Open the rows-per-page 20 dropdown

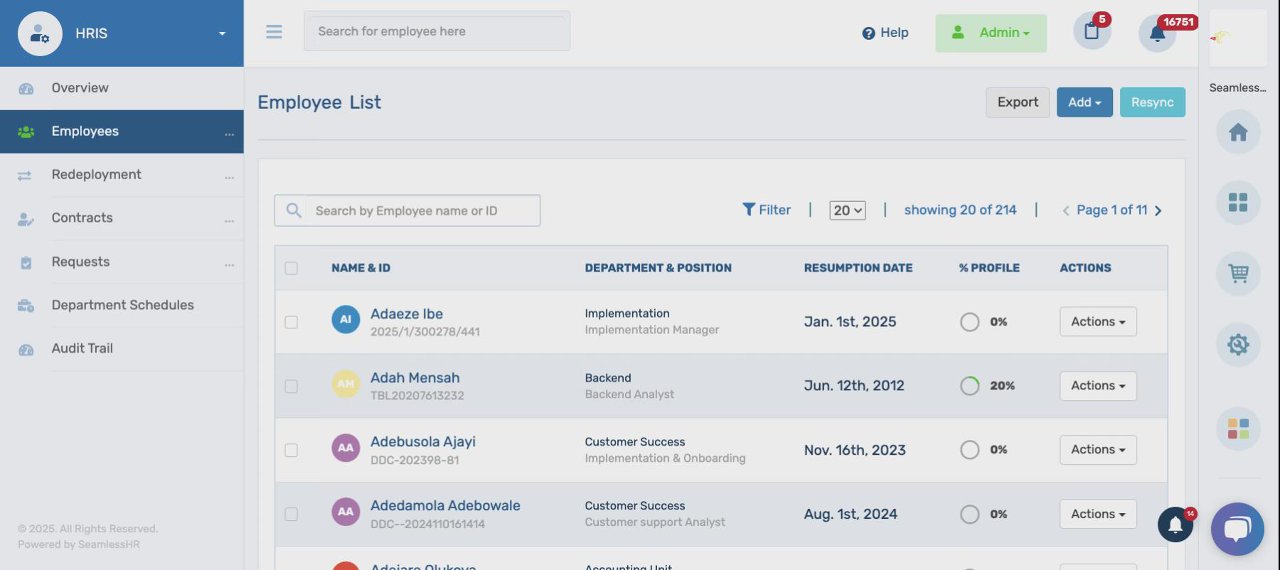(847, 210)
